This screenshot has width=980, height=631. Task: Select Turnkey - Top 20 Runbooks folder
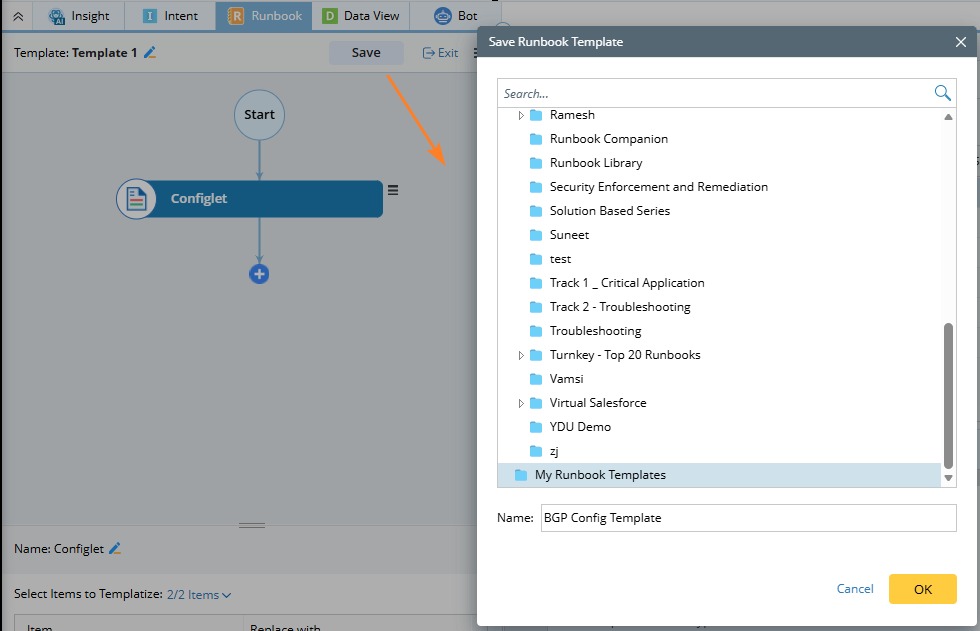pos(624,355)
